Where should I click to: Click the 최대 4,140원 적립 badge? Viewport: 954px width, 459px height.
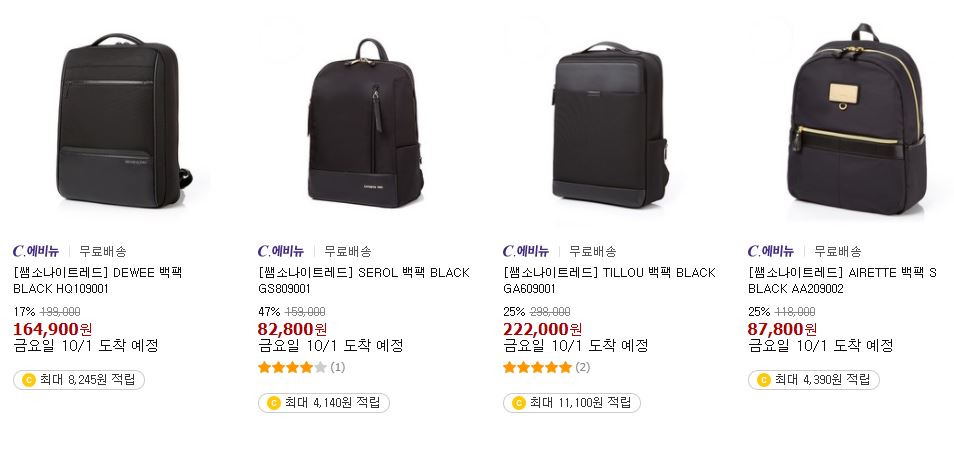pyautogui.click(x=324, y=403)
